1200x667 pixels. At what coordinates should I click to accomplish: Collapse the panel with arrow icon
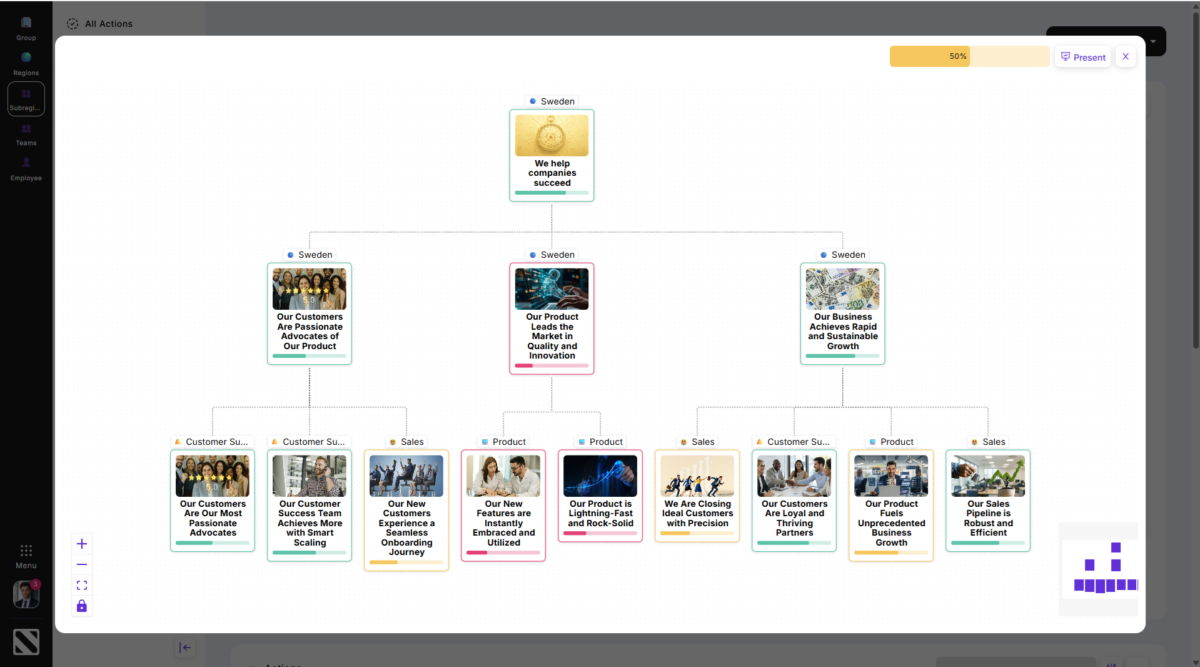tap(185, 647)
